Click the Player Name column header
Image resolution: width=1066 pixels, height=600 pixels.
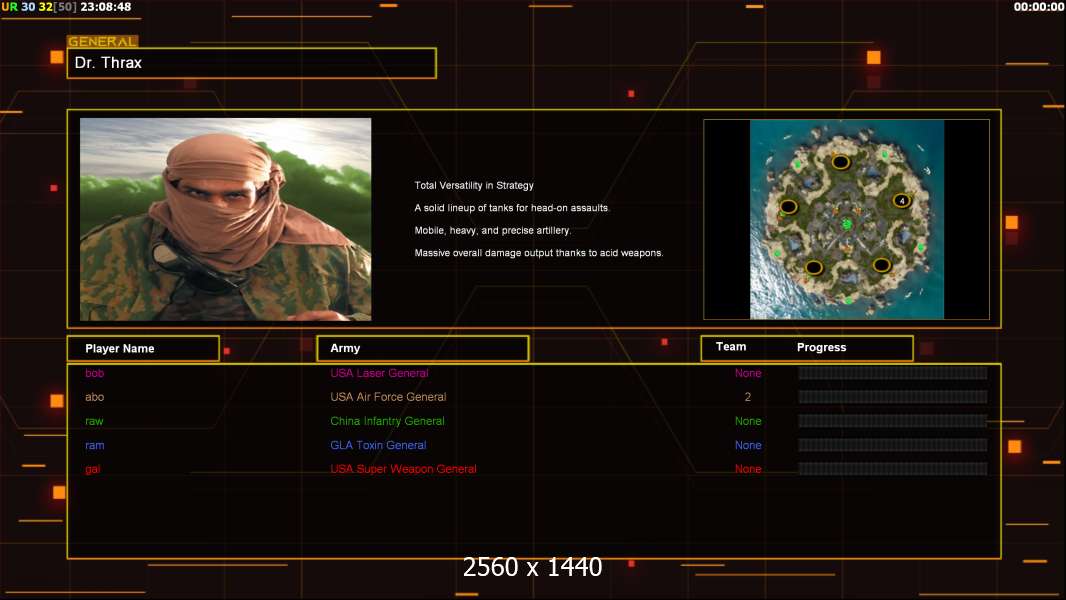click(143, 349)
